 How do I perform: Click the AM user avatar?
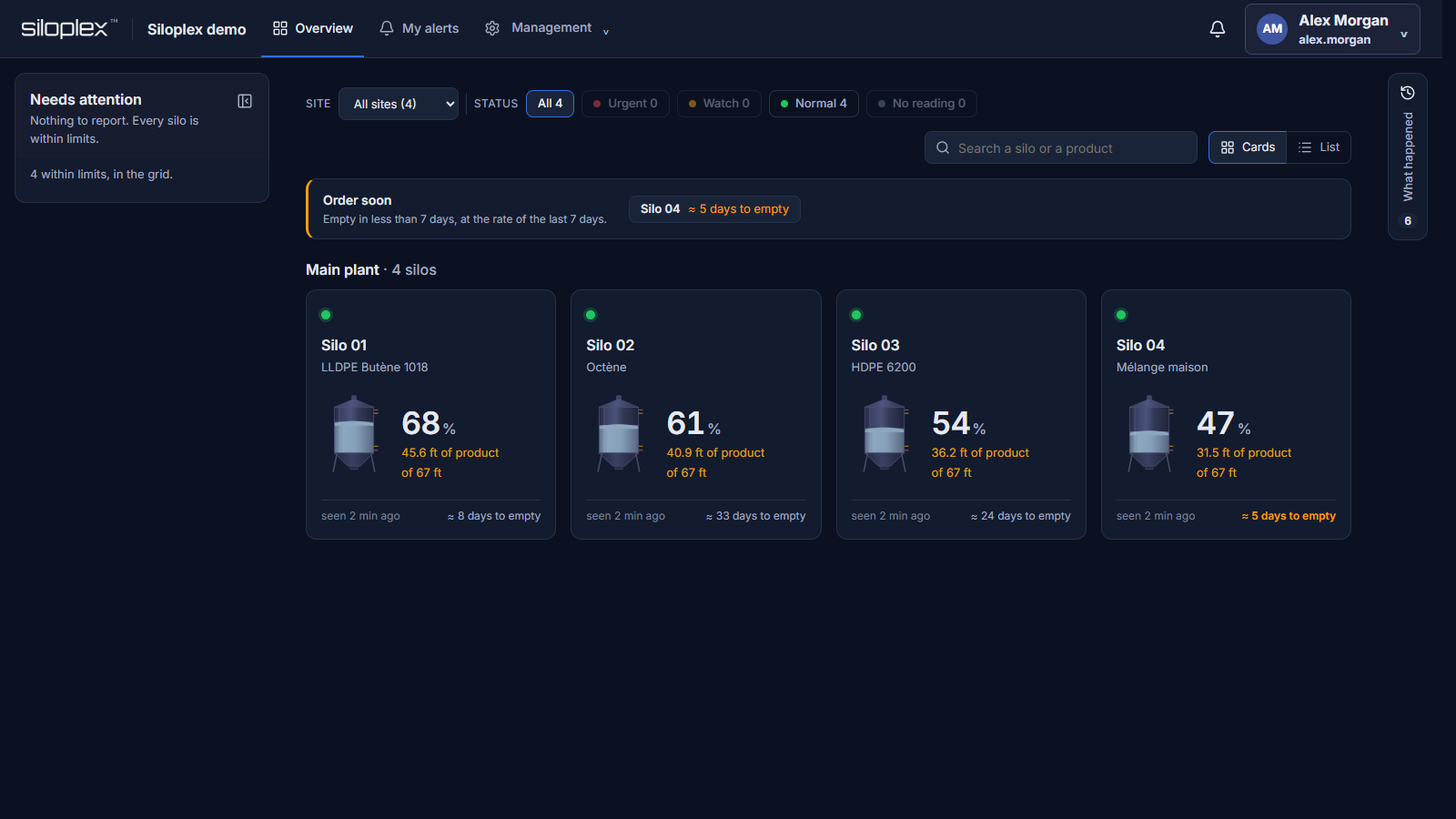[x=1272, y=29]
